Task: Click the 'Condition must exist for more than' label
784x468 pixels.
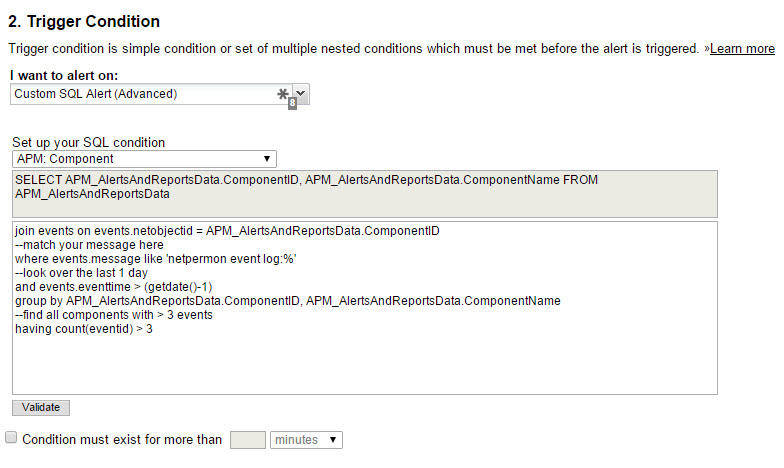Action: [122, 440]
